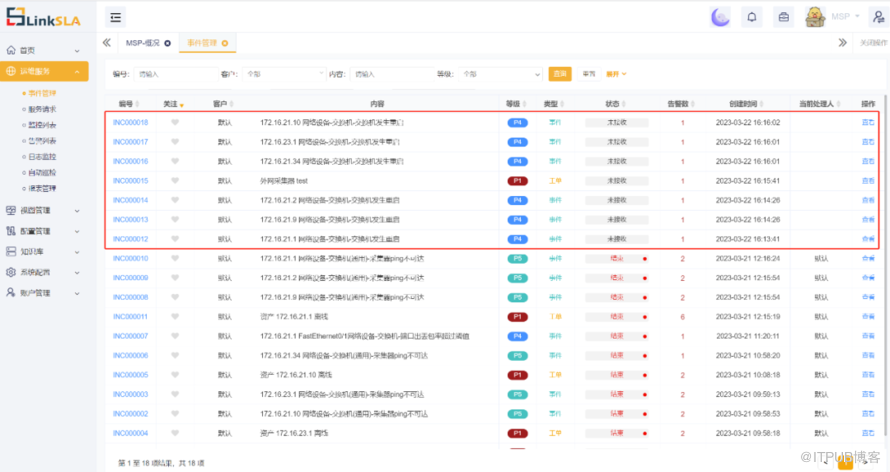Toggle favorite heart for INC000010
This screenshot has width=890, height=472.
click(x=175, y=258)
